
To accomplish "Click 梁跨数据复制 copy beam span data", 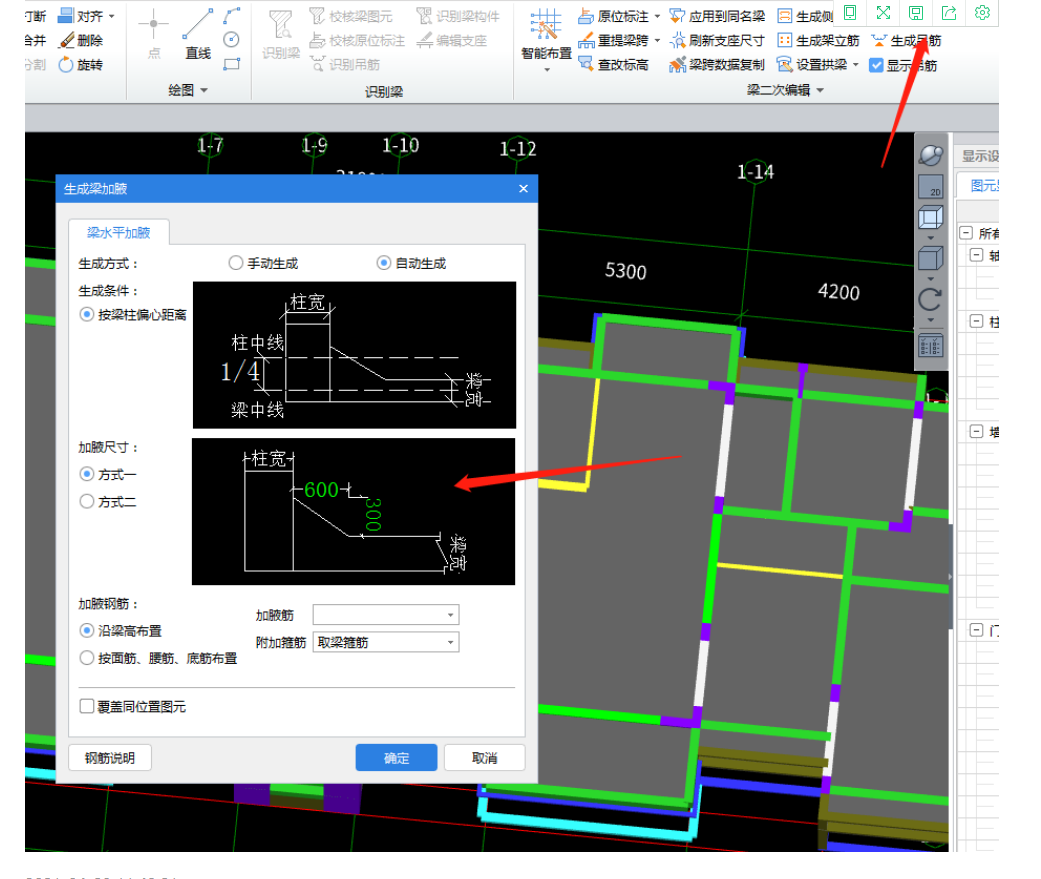I will [717, 64].
